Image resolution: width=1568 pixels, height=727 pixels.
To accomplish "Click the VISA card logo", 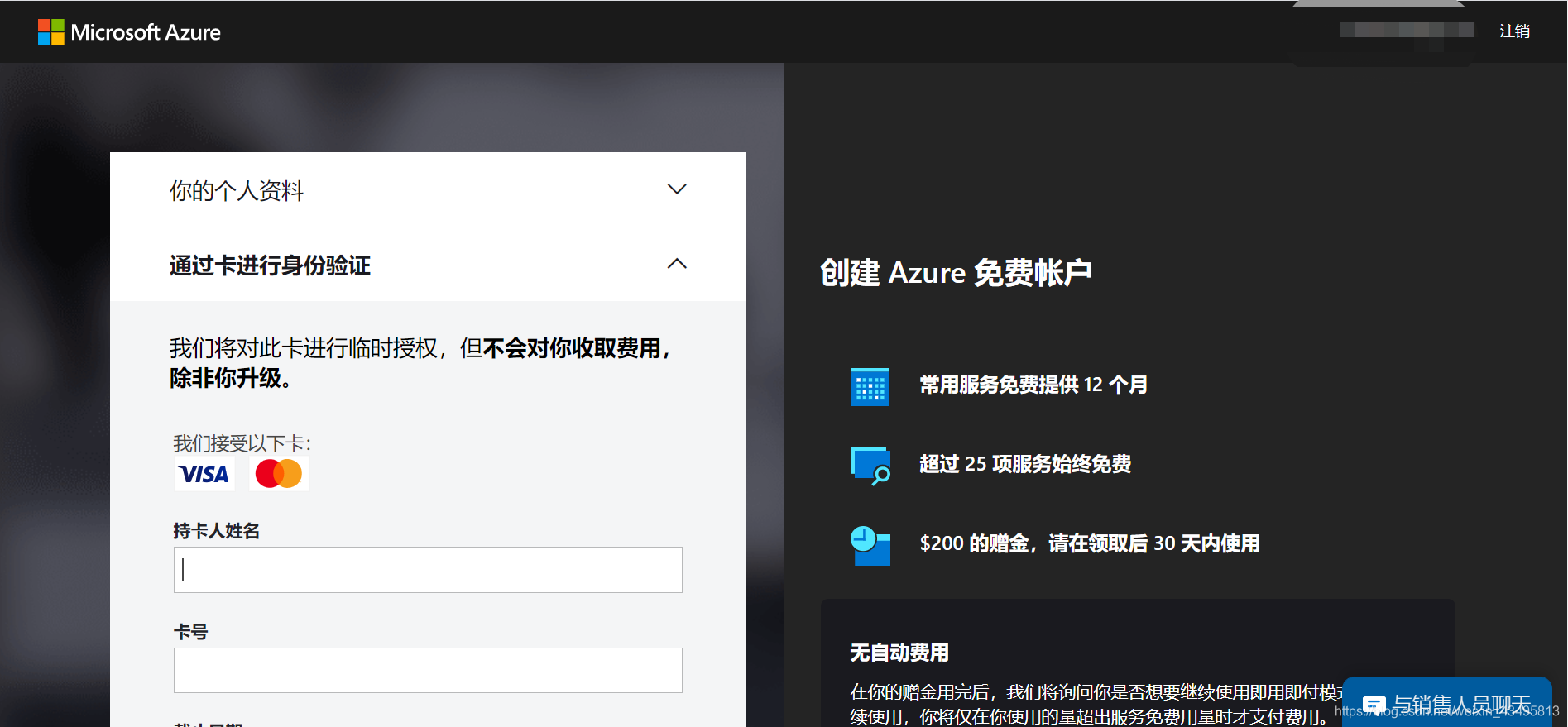I will [204, 474].
